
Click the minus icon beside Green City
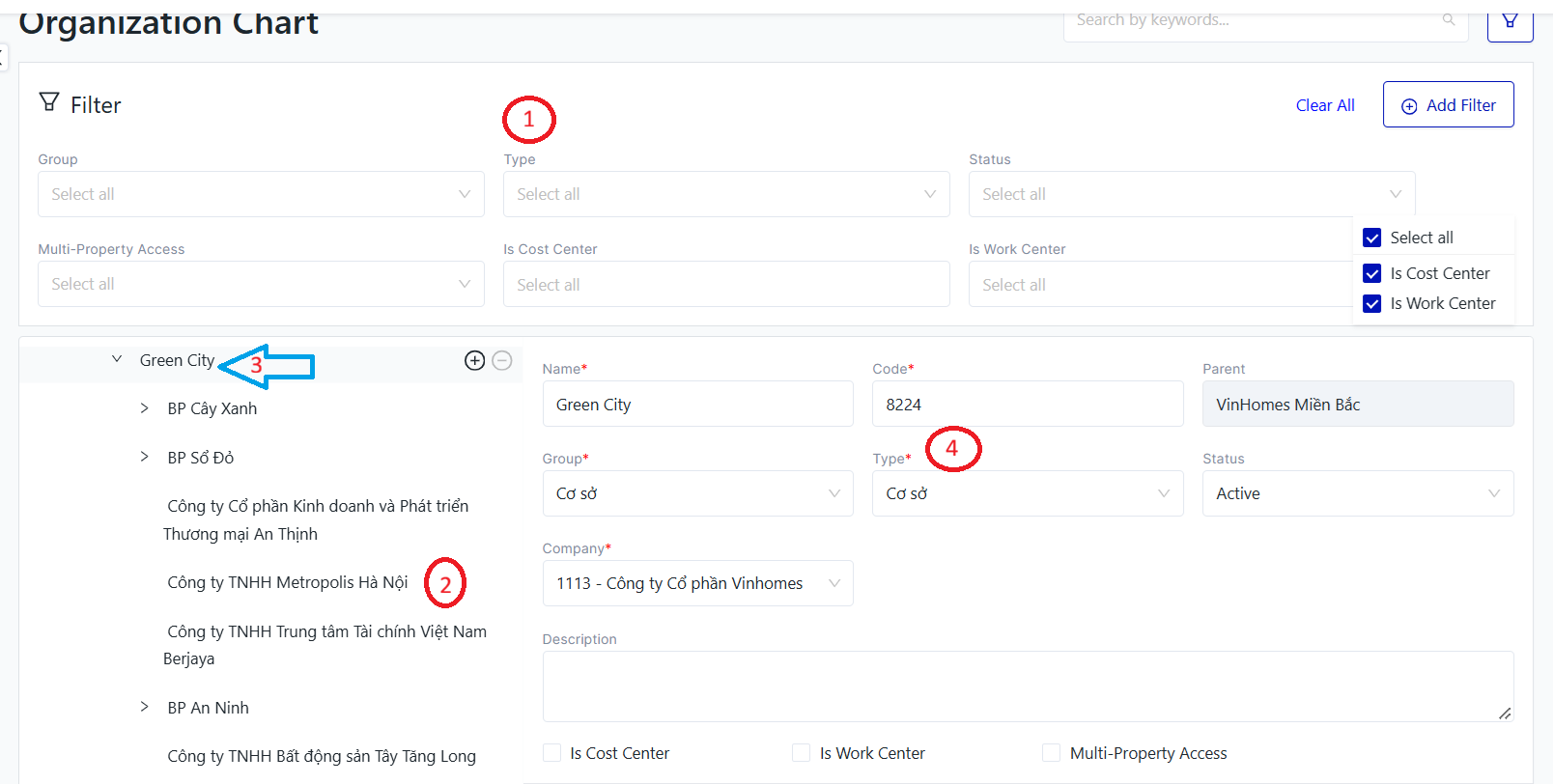point(502,360)
